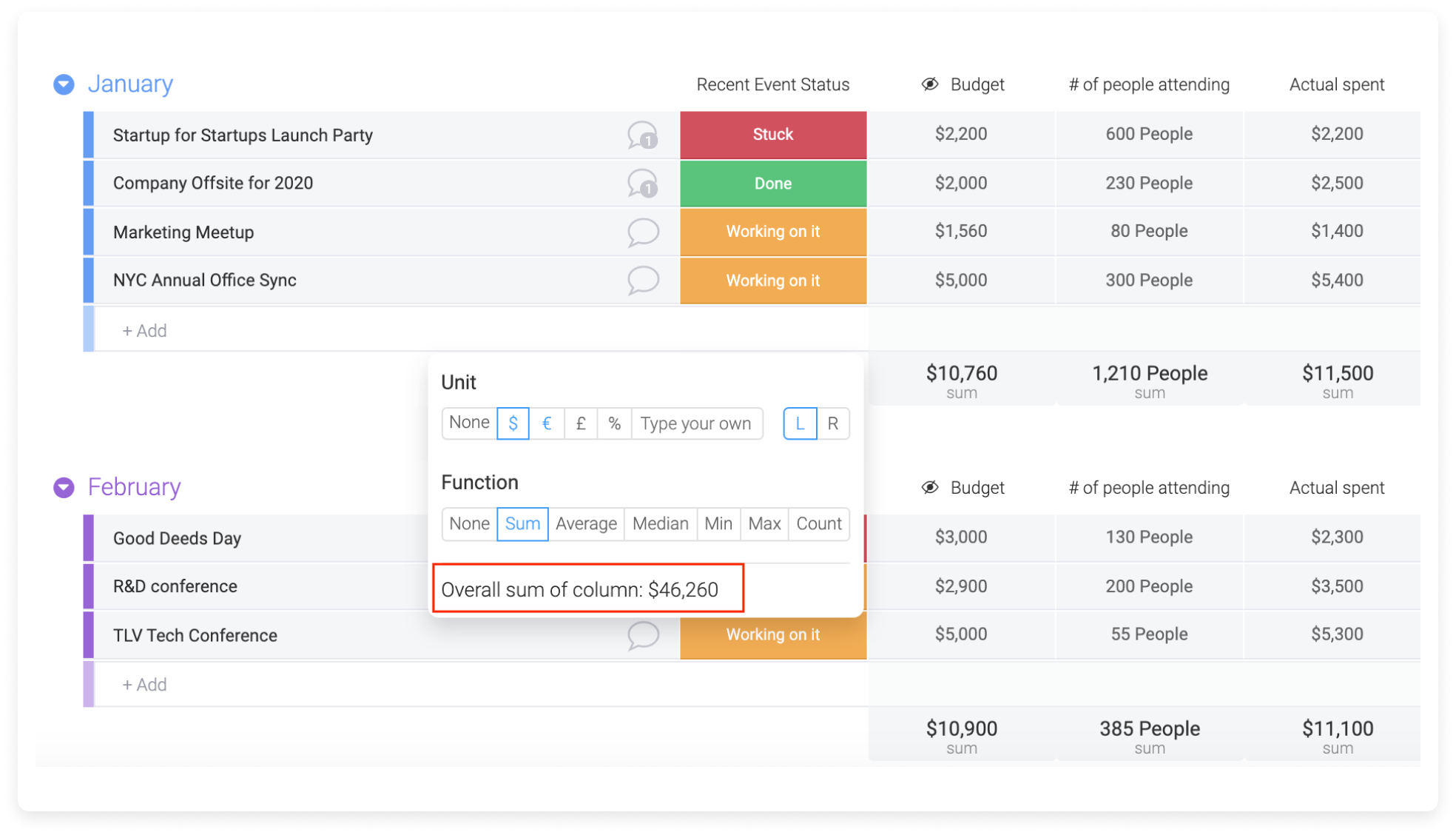1456x835 pixels.
Task: Open updates bubble for TLV Tech Conference
Action: point(643,635)
